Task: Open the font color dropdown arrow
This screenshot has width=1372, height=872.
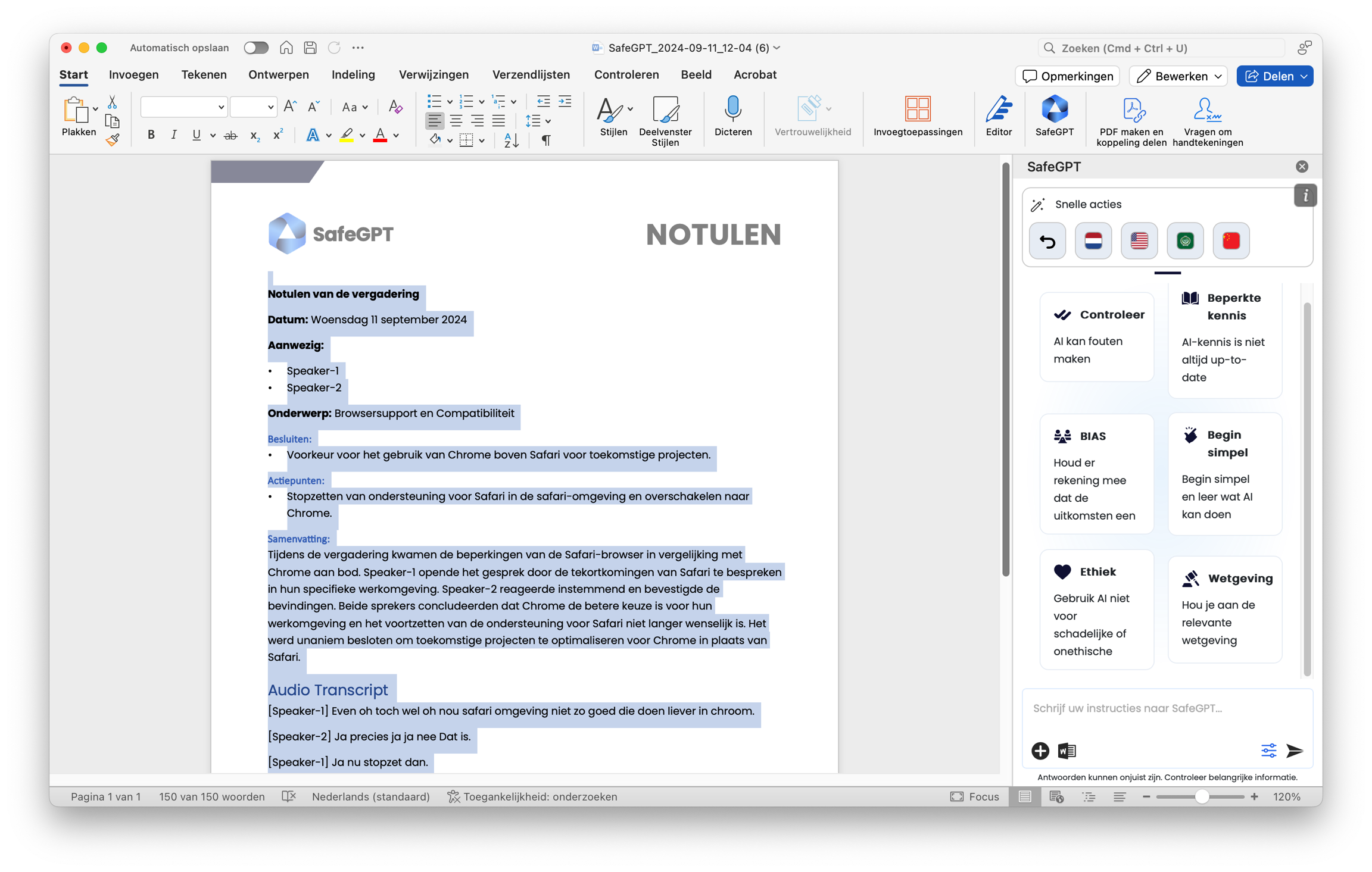Action: (396, 136)
